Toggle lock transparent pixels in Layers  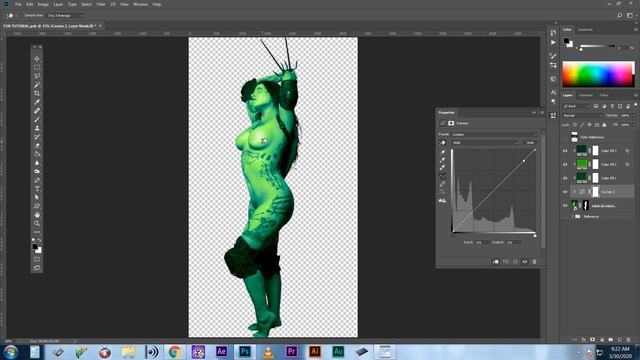click(x=575, y=125)
